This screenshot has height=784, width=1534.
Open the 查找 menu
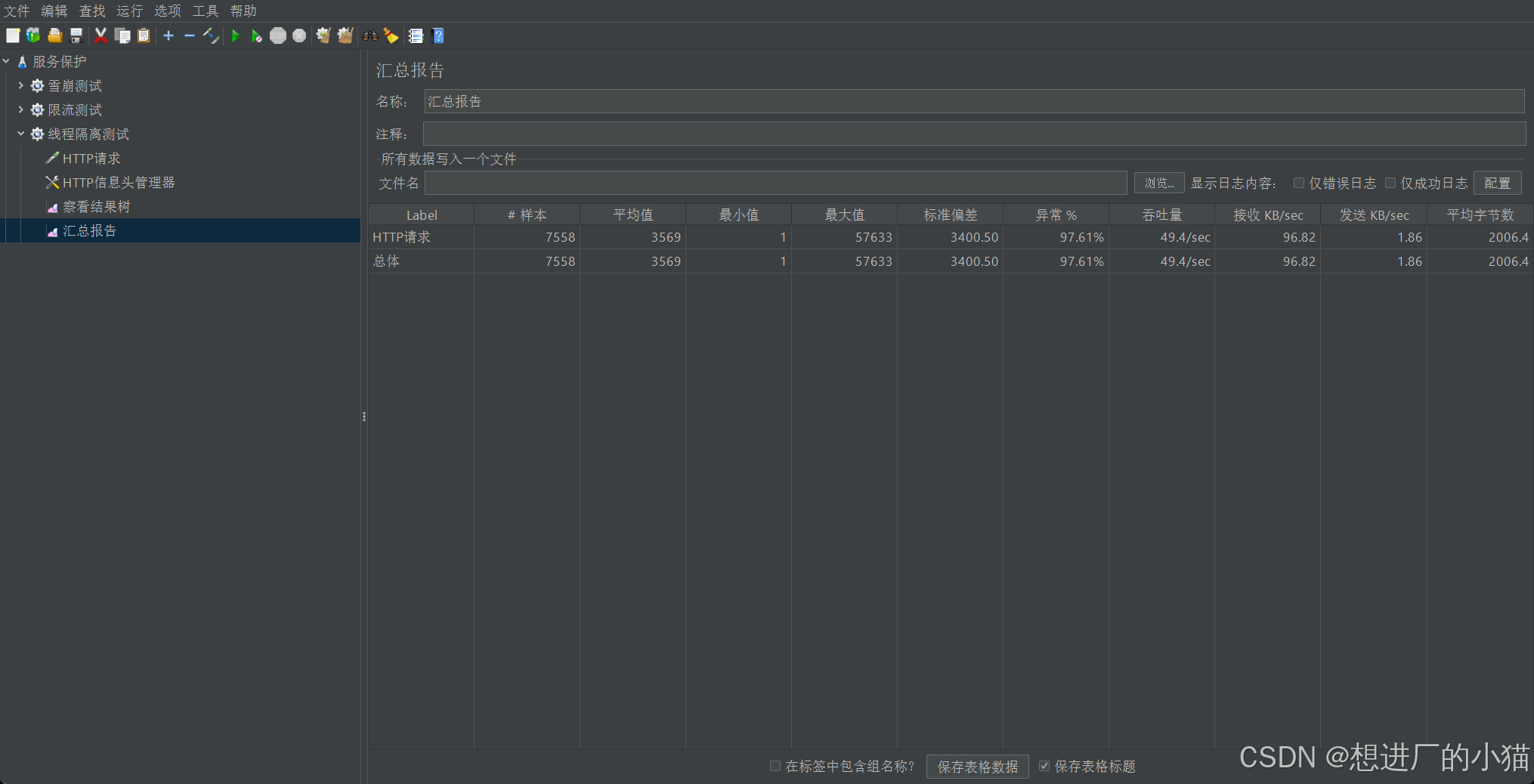click(92, 11)
